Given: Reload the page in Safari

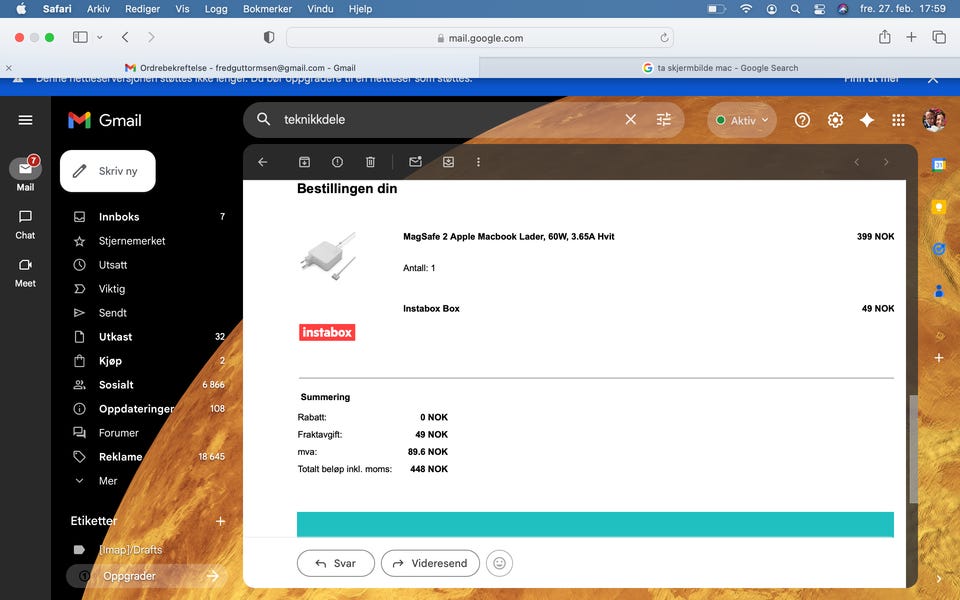Looking at the screenshot, I should (664, 38).
